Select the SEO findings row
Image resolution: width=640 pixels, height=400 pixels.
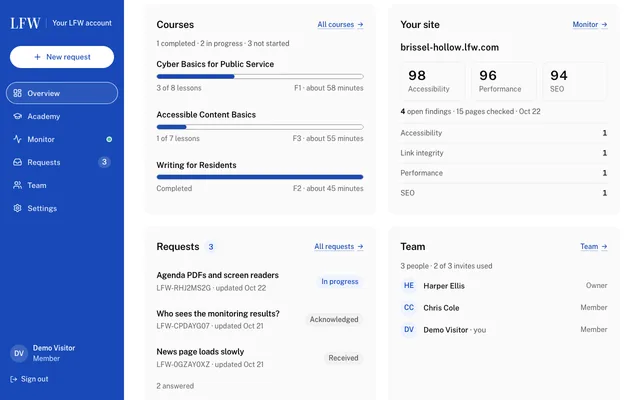tap(504, 193)
